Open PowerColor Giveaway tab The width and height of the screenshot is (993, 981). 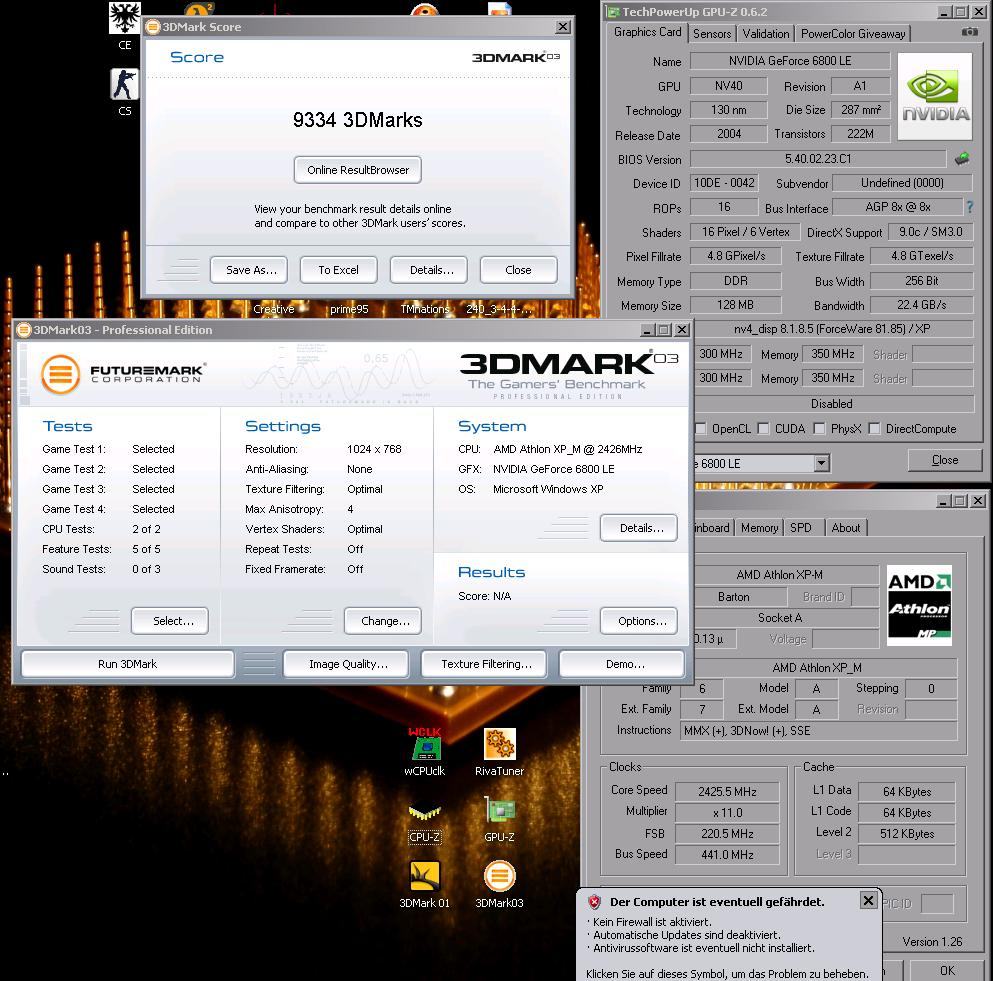click(x=852, y=34)
